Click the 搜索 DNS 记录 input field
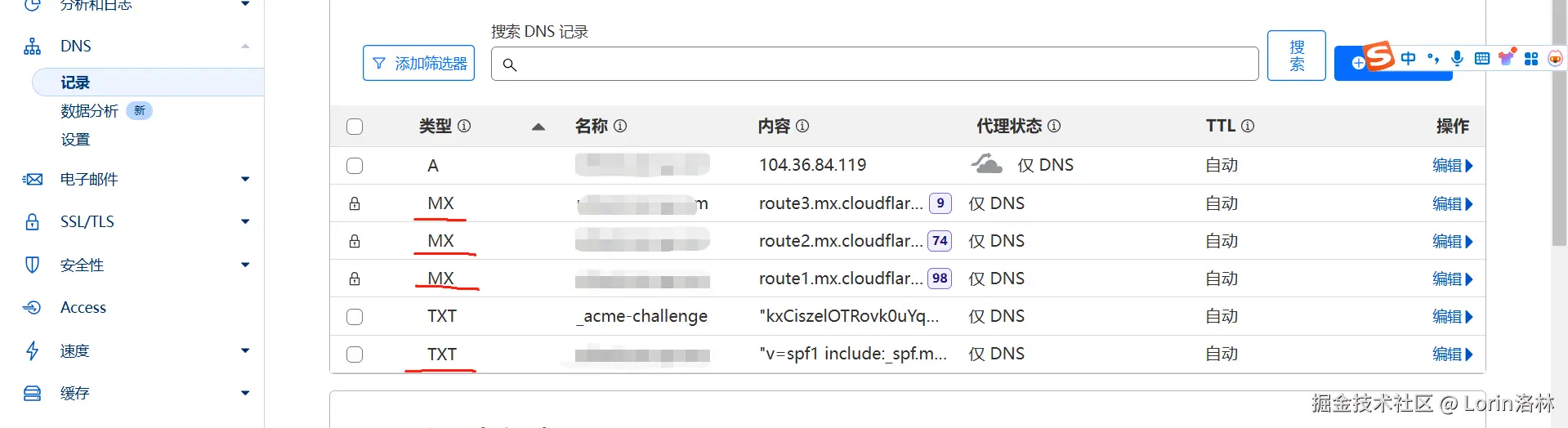Image resolution: width=1568 pixels, height=428 pixels. 874,64
